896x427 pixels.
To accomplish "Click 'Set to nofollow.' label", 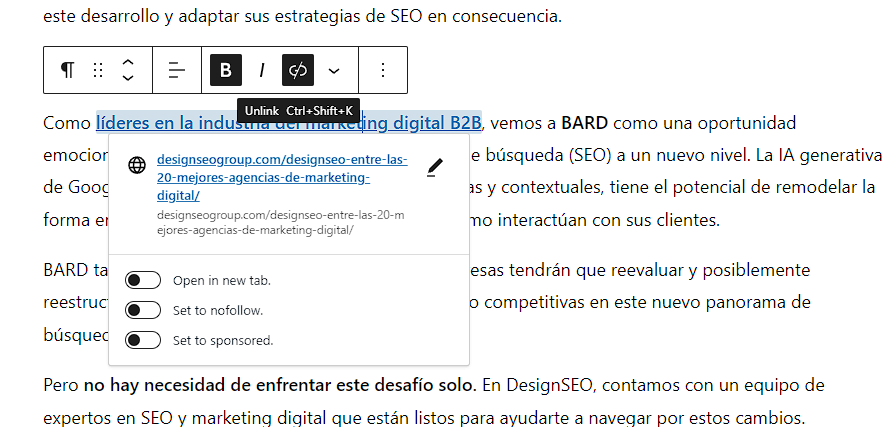I will [218, 310].
